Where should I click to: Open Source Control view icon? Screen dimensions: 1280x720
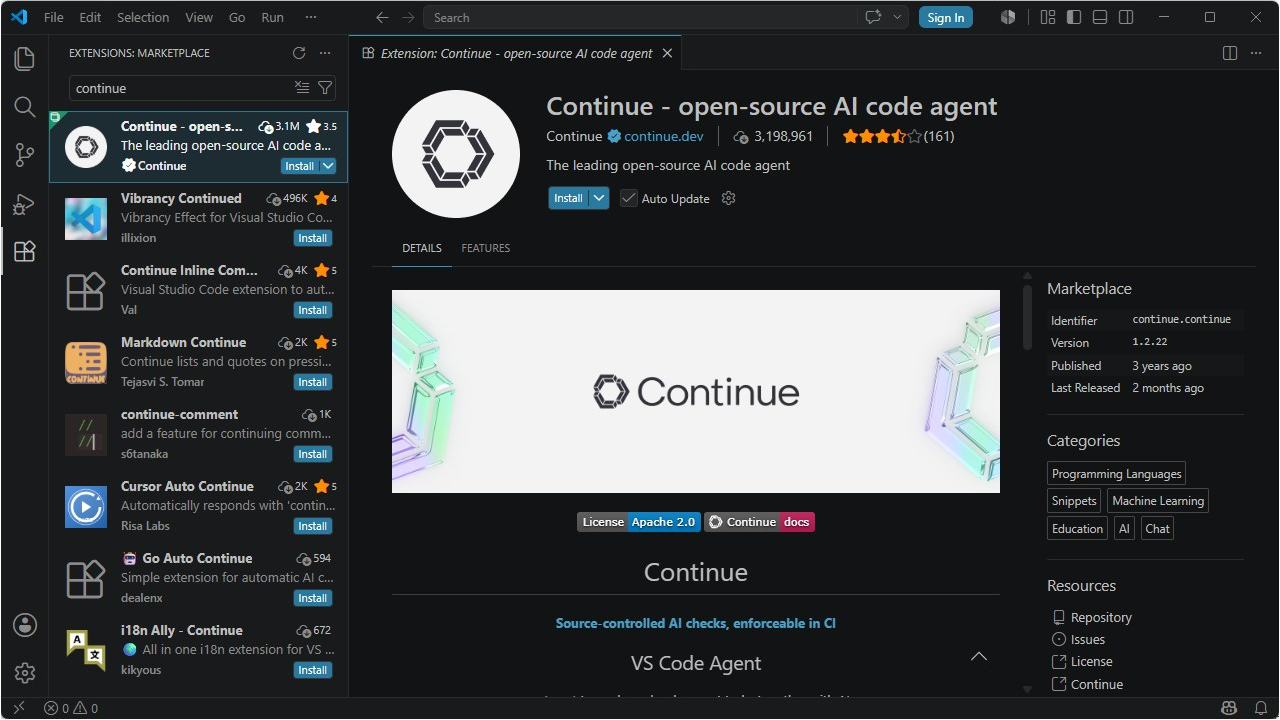pos(24,155)
